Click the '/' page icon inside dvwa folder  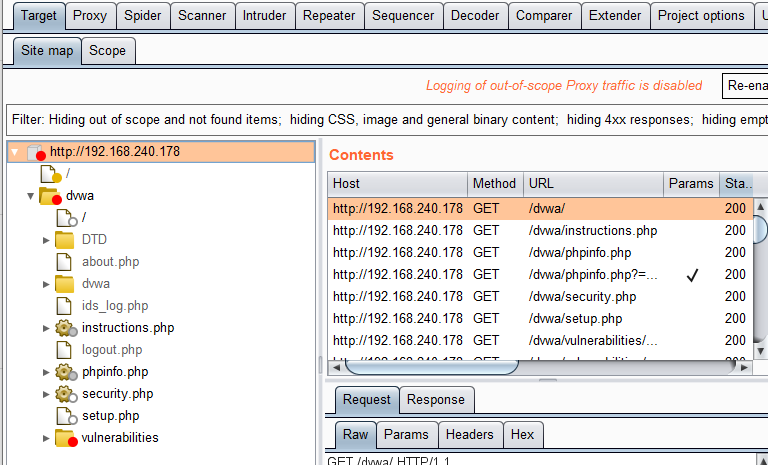click(67, 218)
